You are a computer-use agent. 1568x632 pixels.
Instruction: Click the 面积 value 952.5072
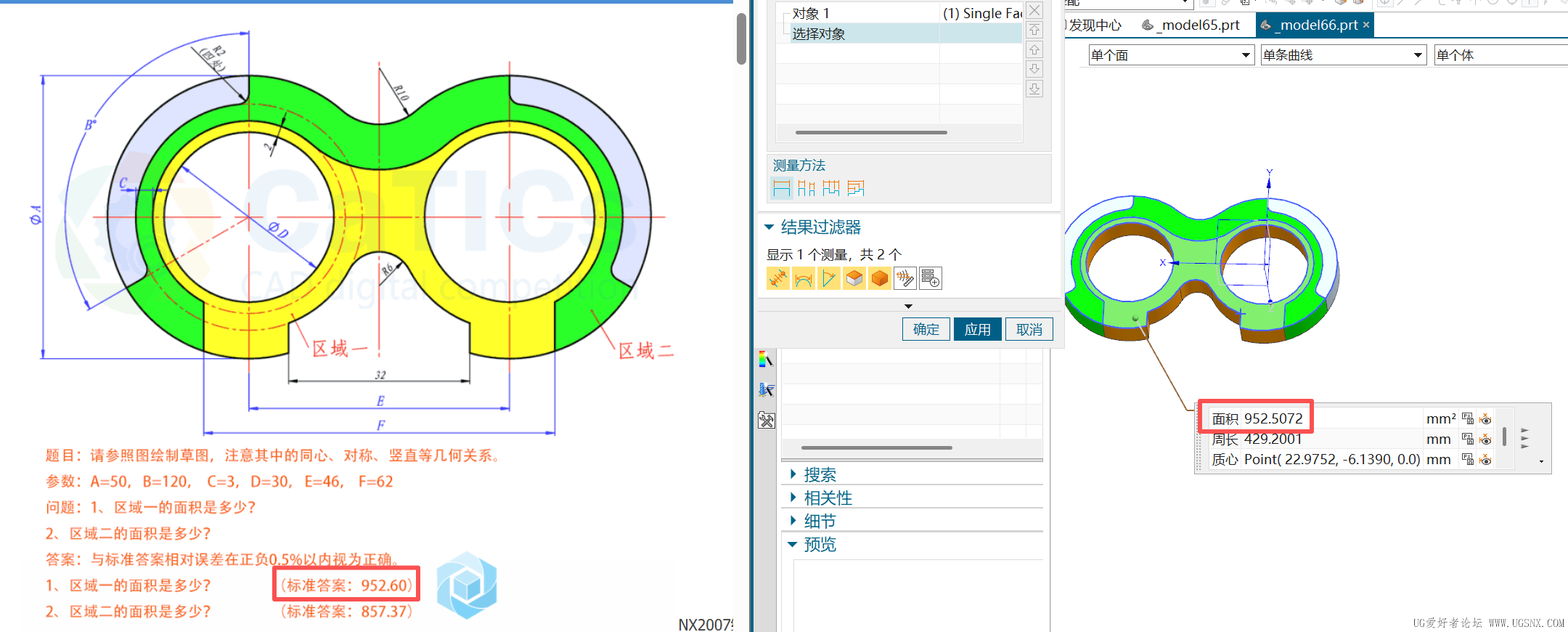tap(1273, 418)
